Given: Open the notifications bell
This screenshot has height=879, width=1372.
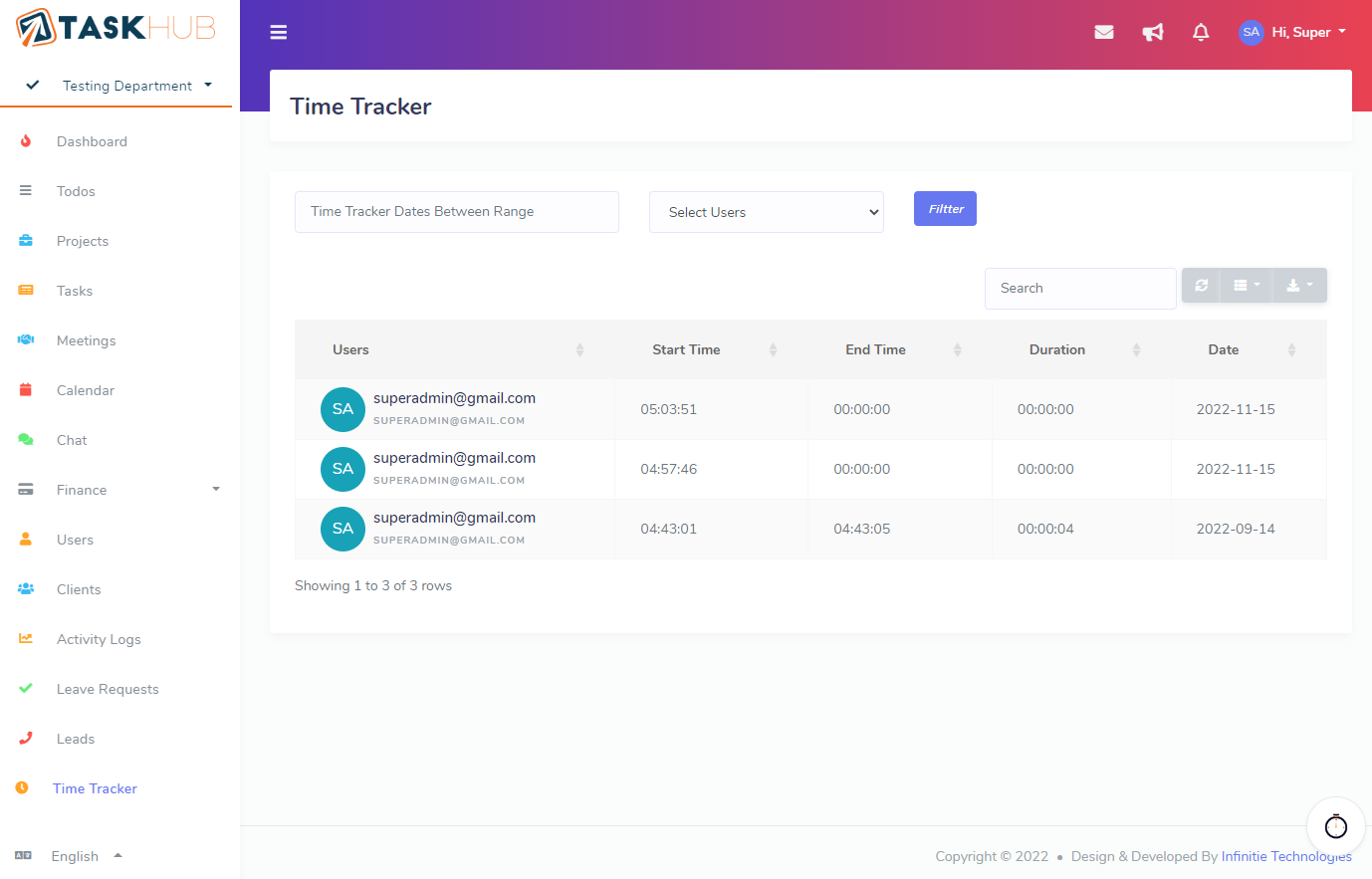Looking at the screenshot, I should click(x=1201, y=33).
